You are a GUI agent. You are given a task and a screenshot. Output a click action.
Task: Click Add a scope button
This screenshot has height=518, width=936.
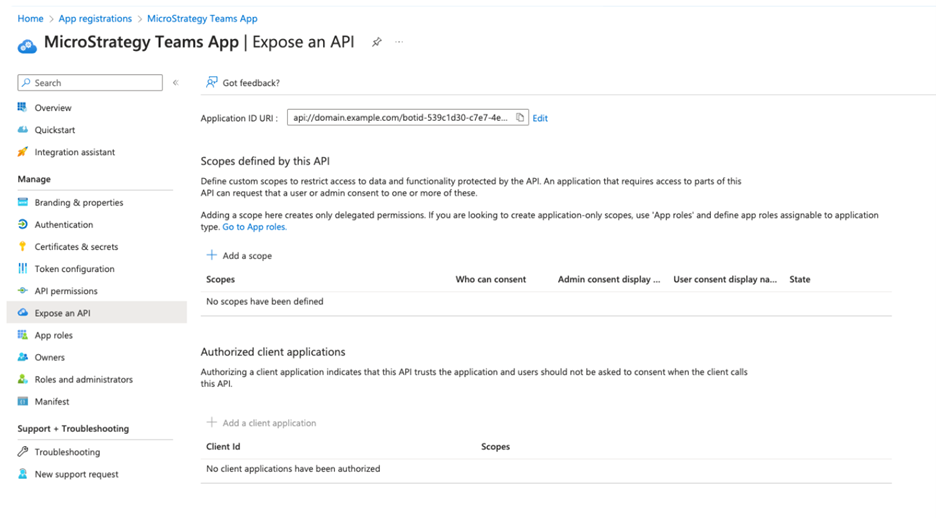[x=239, y=256]
